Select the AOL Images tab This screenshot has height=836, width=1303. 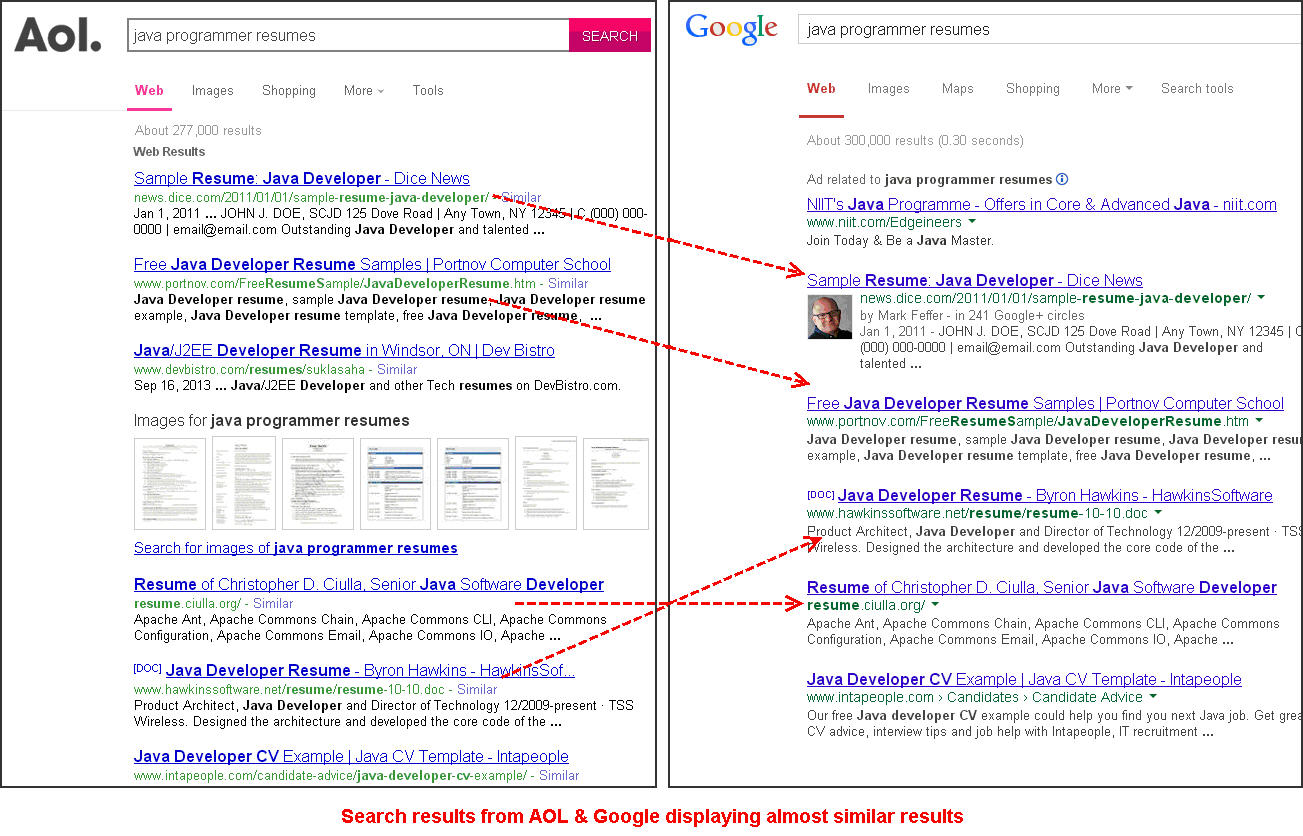click(212, 90)
